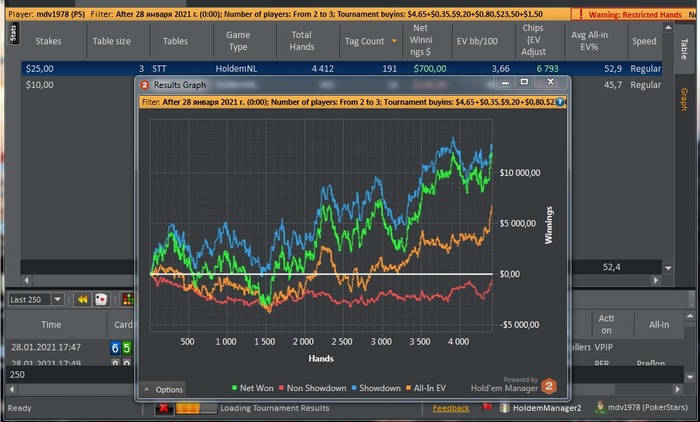Screen dimensions: 700x422
Task: Switch to the Table side tab
Action: [x=683, y=49]
